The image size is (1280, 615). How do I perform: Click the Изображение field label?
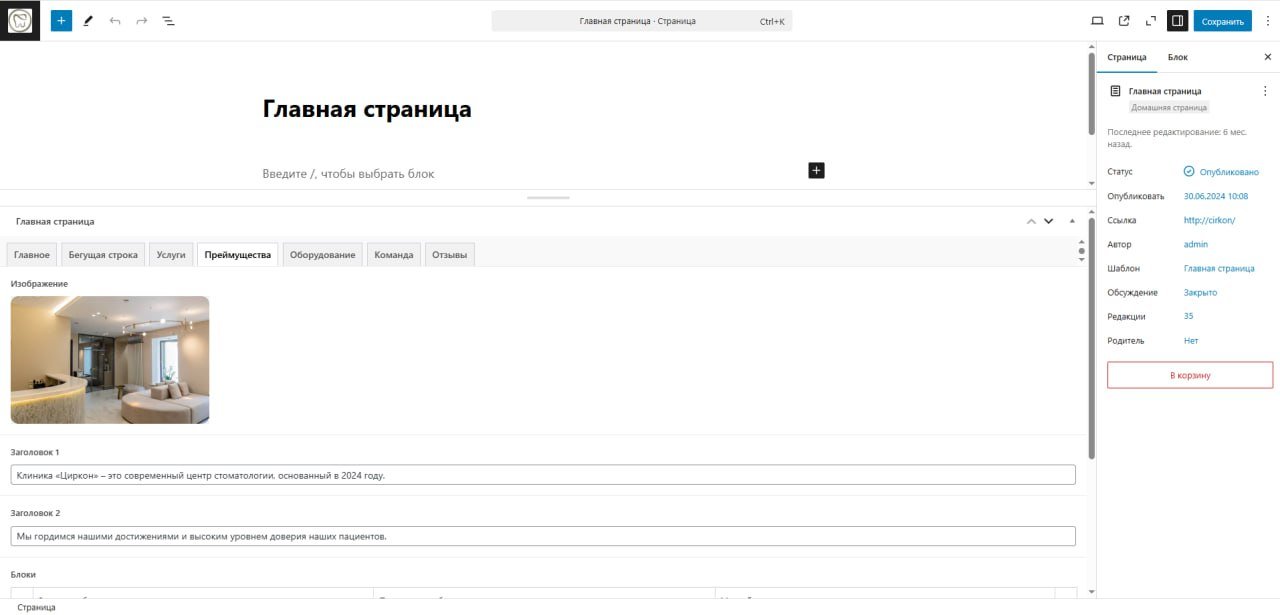coord(39,284)
